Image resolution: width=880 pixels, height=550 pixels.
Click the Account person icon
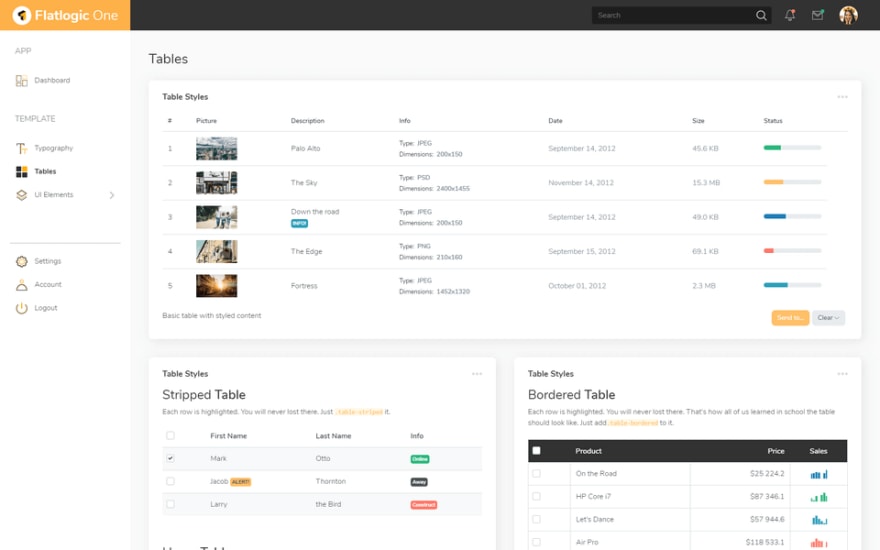(x=21, y=285)
